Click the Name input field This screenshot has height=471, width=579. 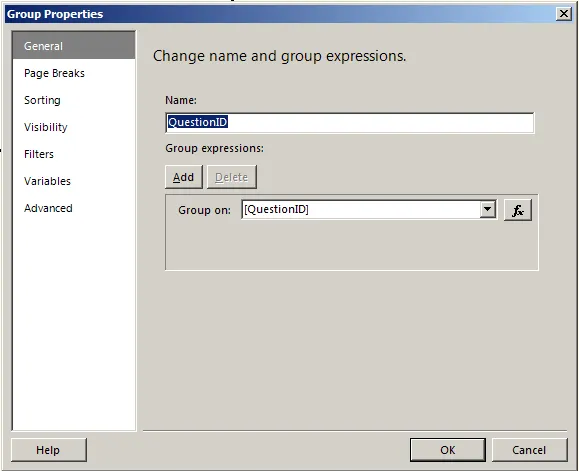pos(349,123)
